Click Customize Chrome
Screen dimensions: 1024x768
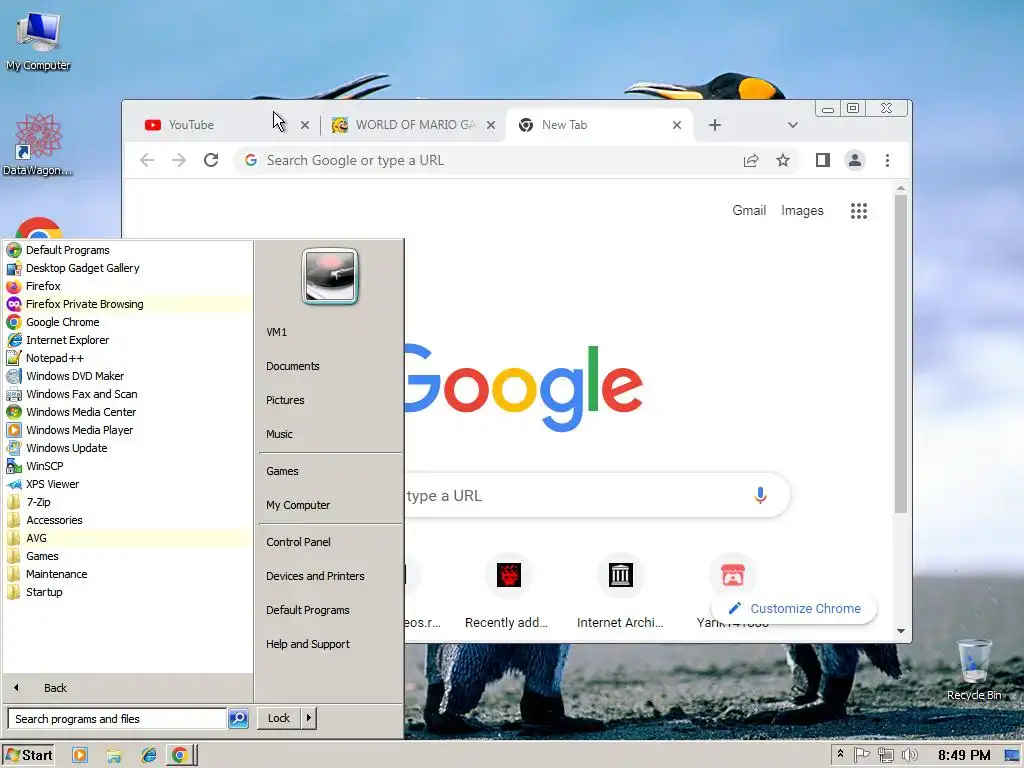pyautogui.click(x=794, y=608)
